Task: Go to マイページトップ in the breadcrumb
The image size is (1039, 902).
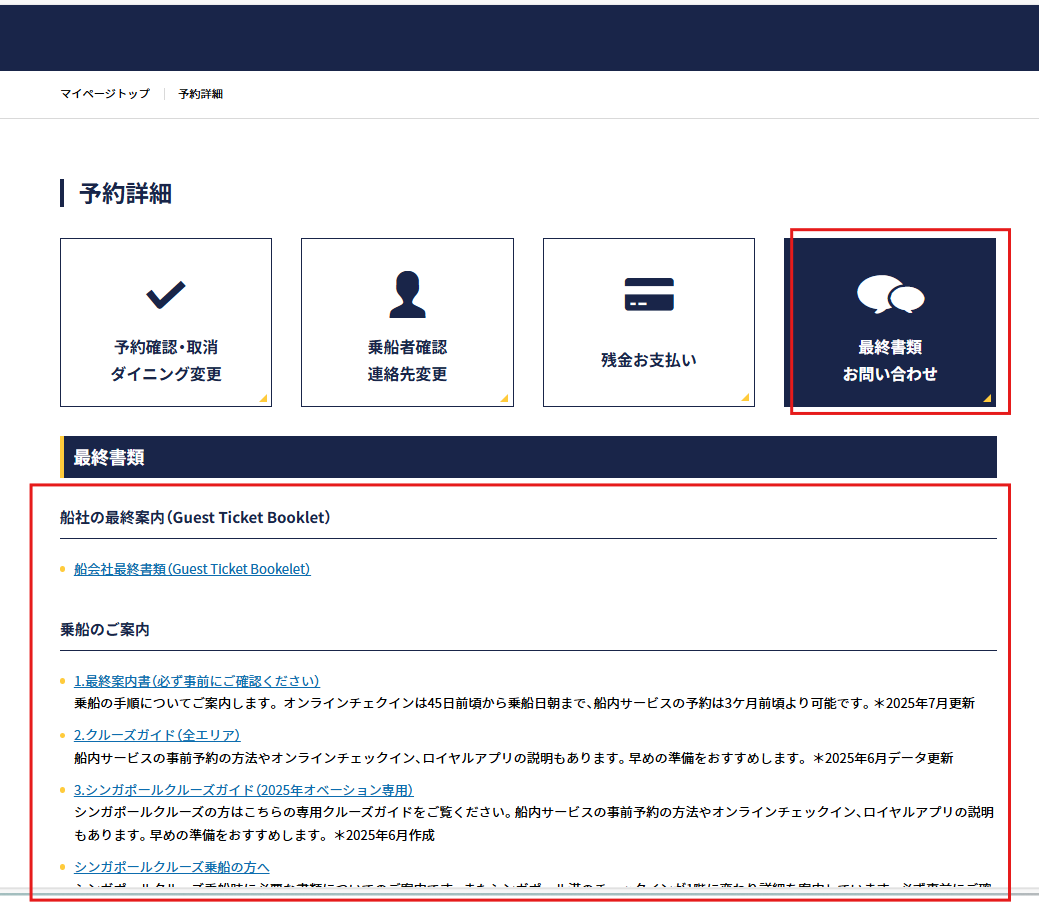Action: click(x=105, y=94)
